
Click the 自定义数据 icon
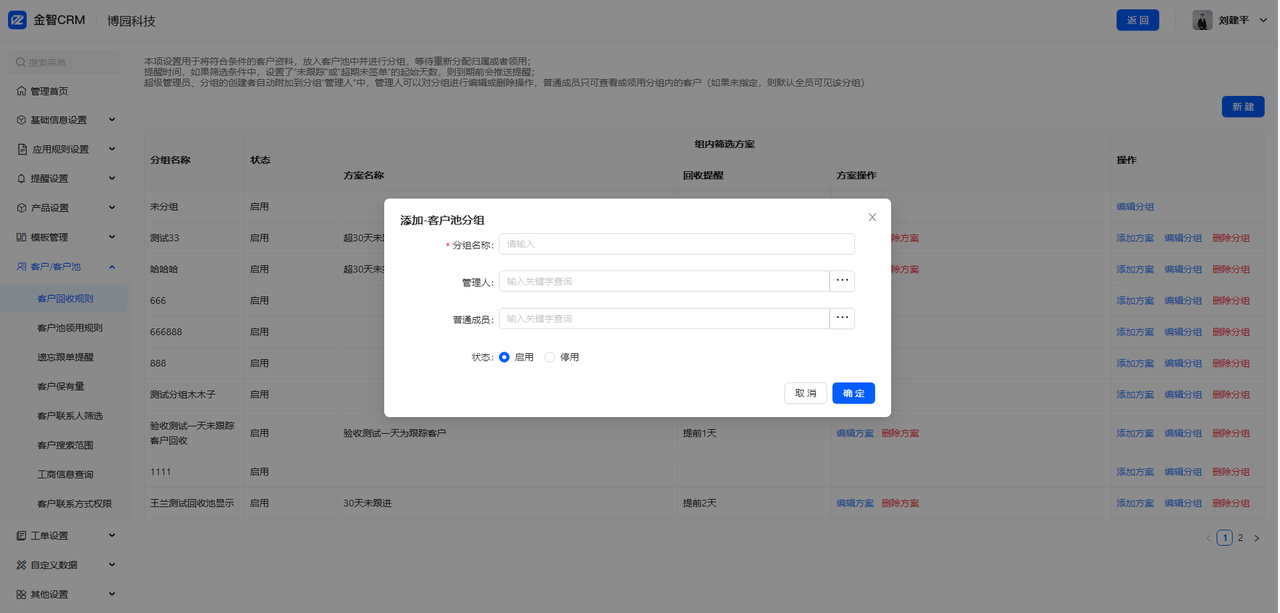coord(21,565)
